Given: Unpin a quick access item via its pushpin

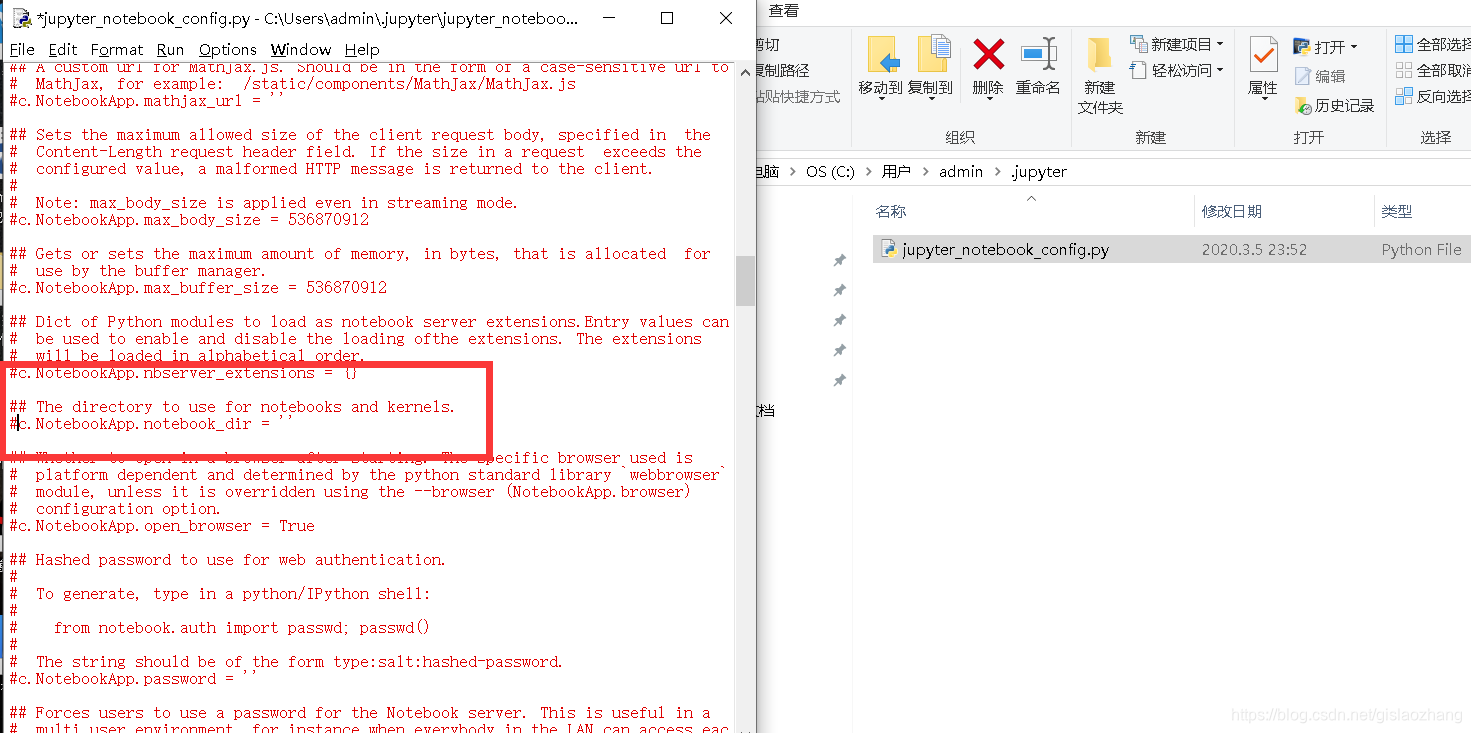Looking at the screenshot, I should [x=839, y=260].
